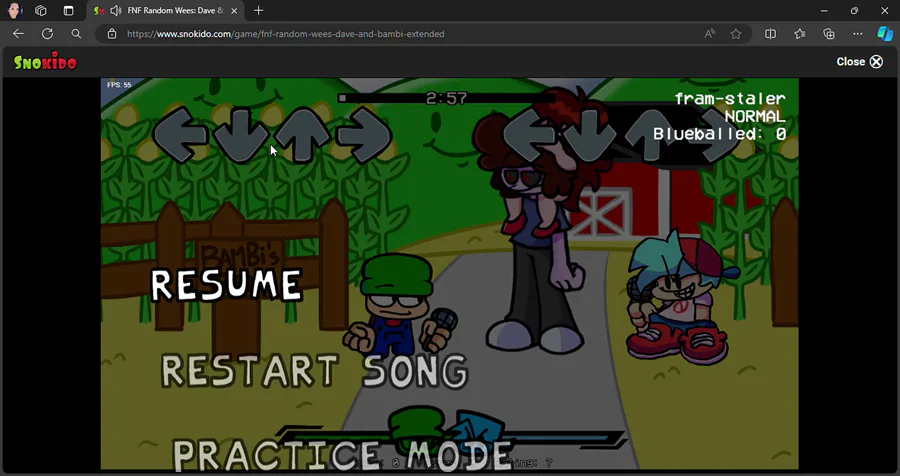
Task: Toggle the vertical tabs icon
Action: pos(68,10)
